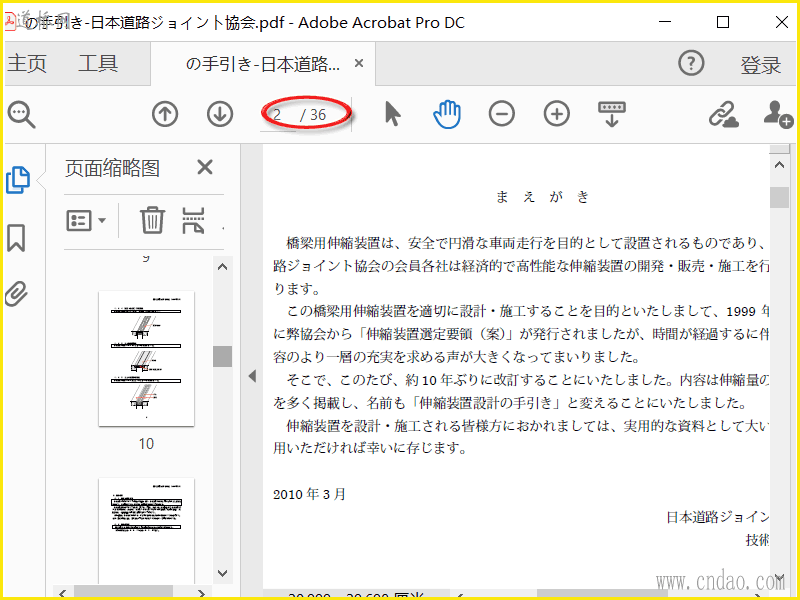Click the document vertical scrollbar handle
The image size is (800, 600).
click(x=779, y=197)
